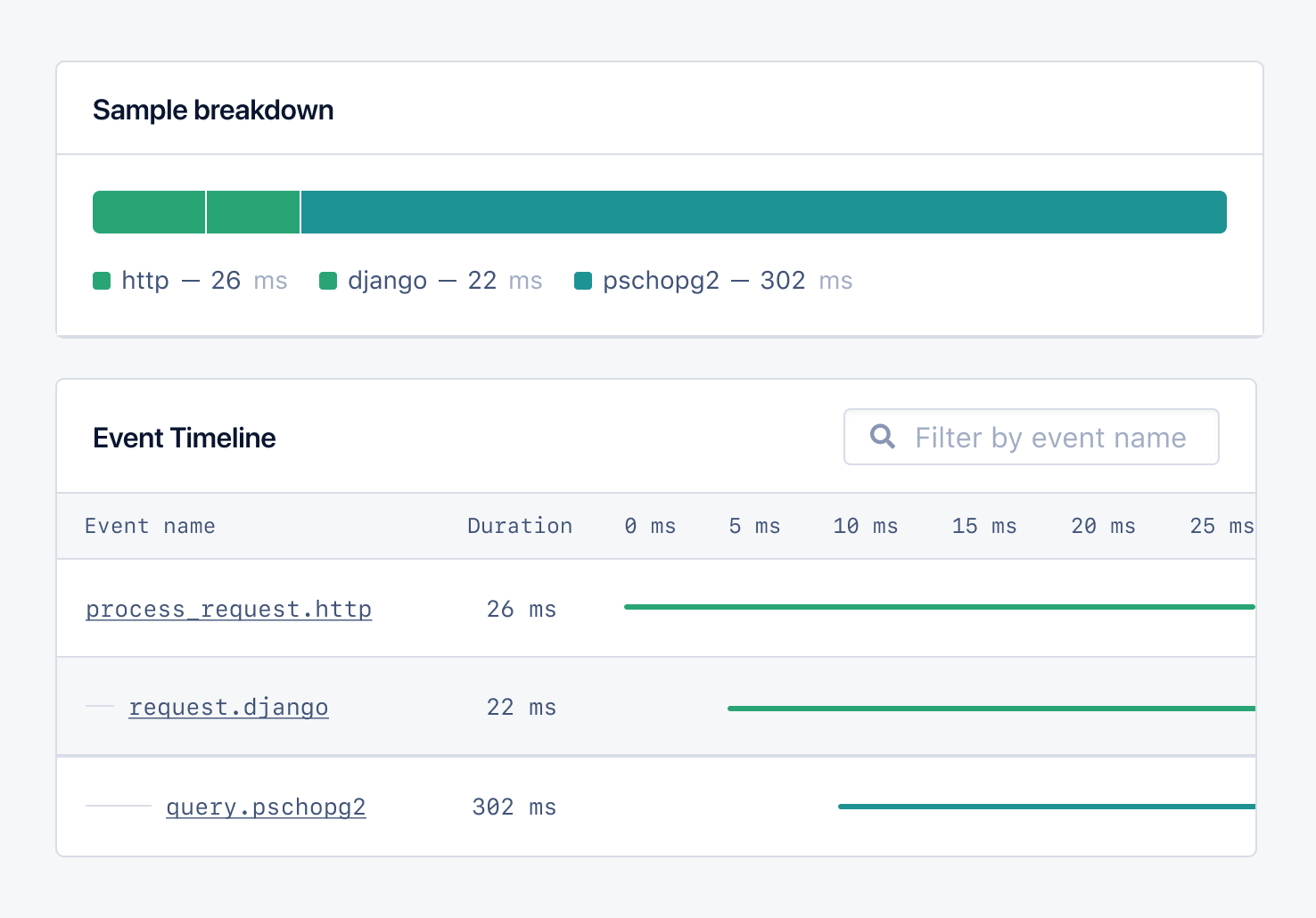The height and width of the screenshot is (918, 1316).
Task: Click the 10 ms timeline axis marker
Action: click(865, 526)
